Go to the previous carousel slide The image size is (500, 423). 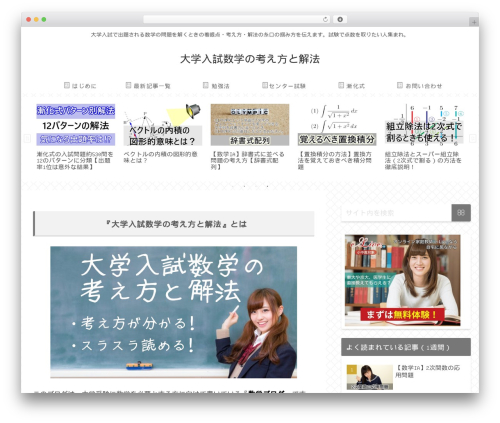pyautogui.click(x=27, y=138)
